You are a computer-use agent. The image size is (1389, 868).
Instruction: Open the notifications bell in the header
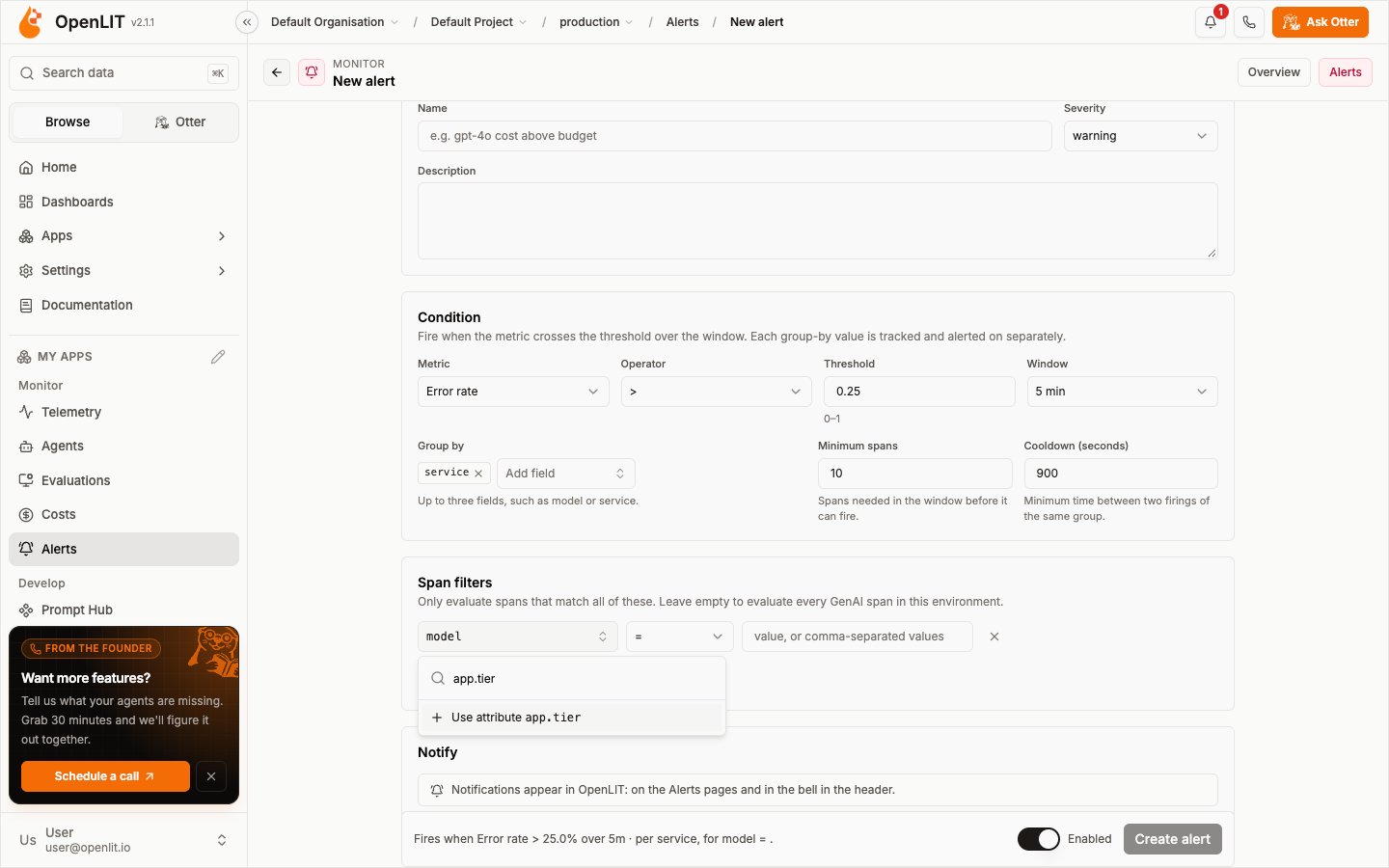coord(1211,22)
